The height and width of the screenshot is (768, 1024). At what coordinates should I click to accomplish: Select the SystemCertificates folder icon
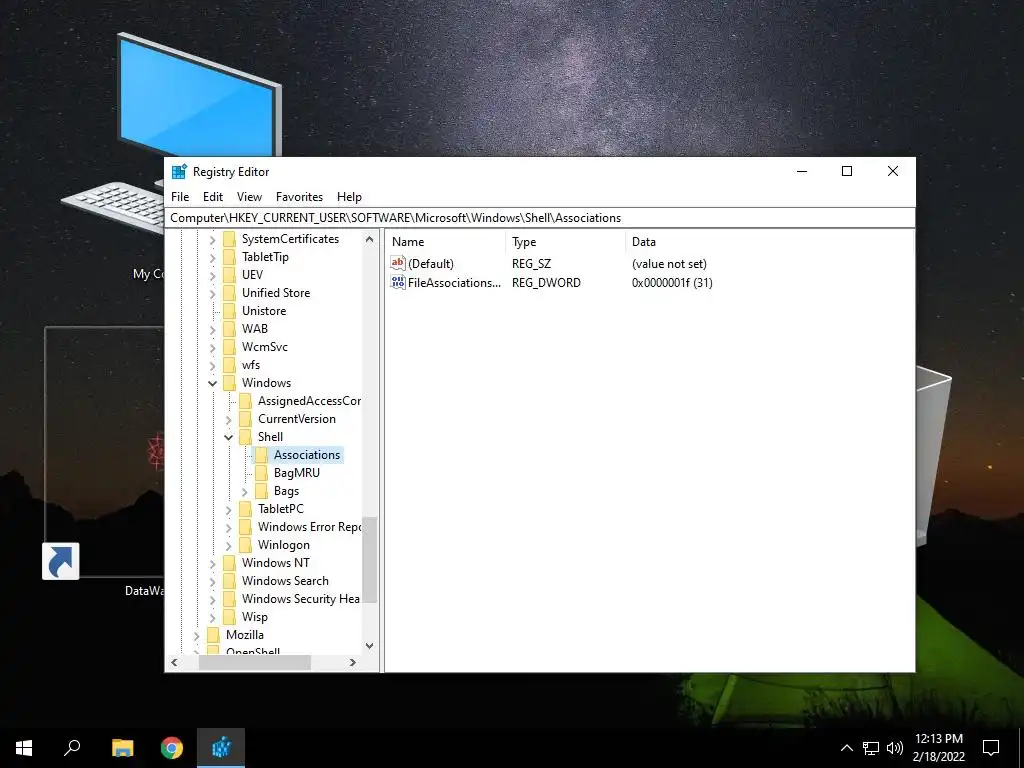(229, 239)
